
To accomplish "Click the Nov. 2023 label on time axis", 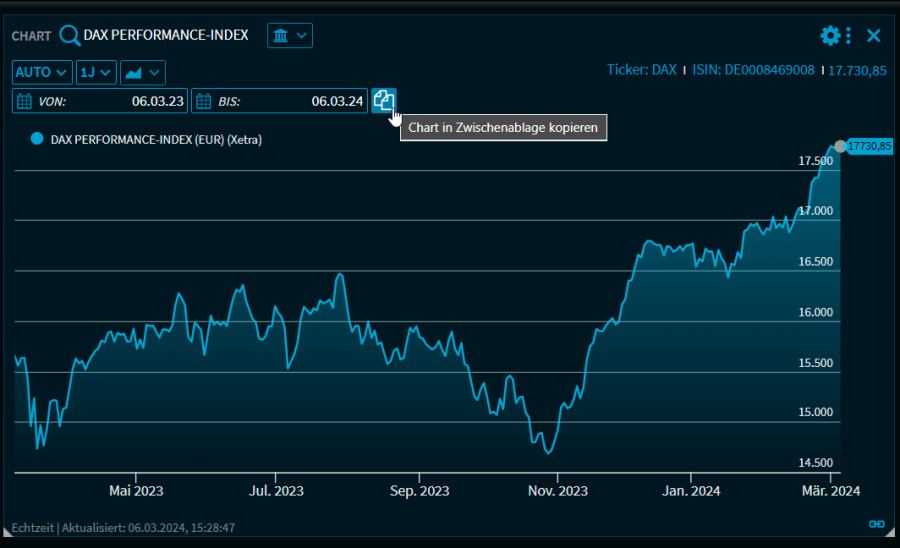I will point(558,491).
